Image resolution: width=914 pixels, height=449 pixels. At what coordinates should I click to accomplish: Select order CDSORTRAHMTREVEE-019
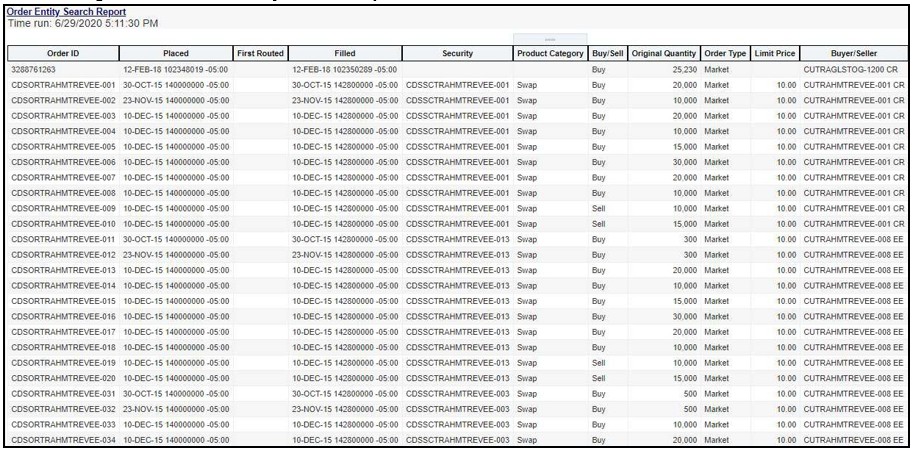pyautogui.click(x=64, y=363)
